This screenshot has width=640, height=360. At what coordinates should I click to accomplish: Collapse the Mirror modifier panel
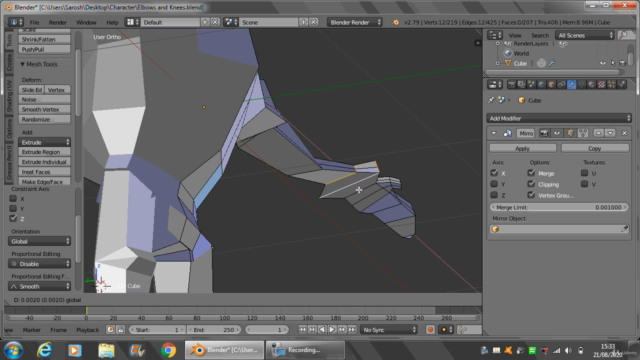[493, 133]
